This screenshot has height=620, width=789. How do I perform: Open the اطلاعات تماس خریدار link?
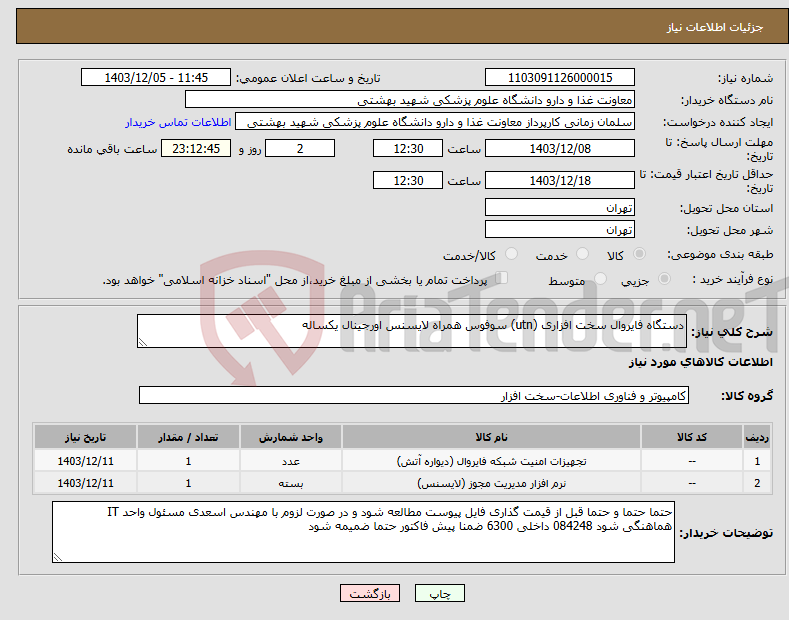click(178, 122)
